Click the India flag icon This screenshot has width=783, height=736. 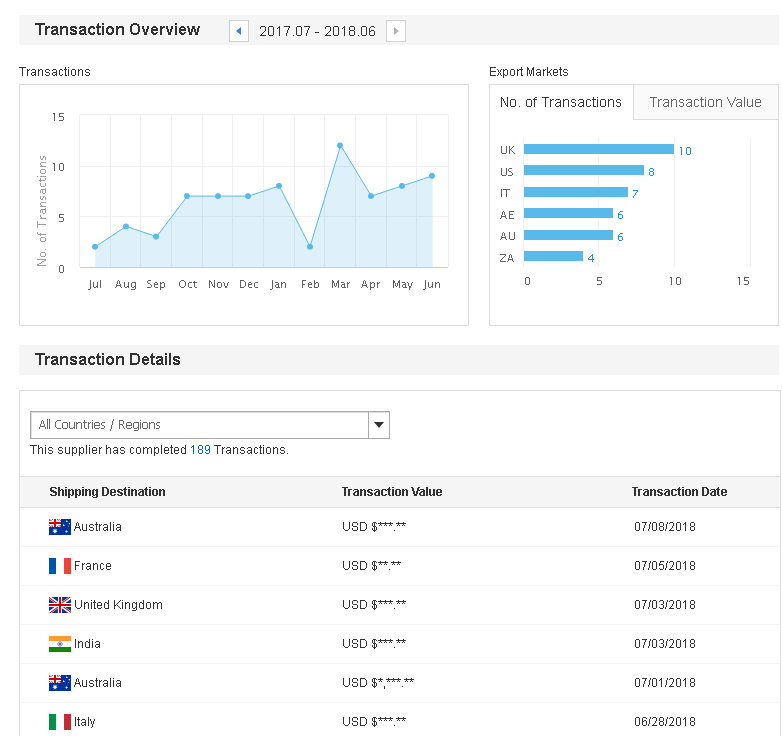coord(60,644)
